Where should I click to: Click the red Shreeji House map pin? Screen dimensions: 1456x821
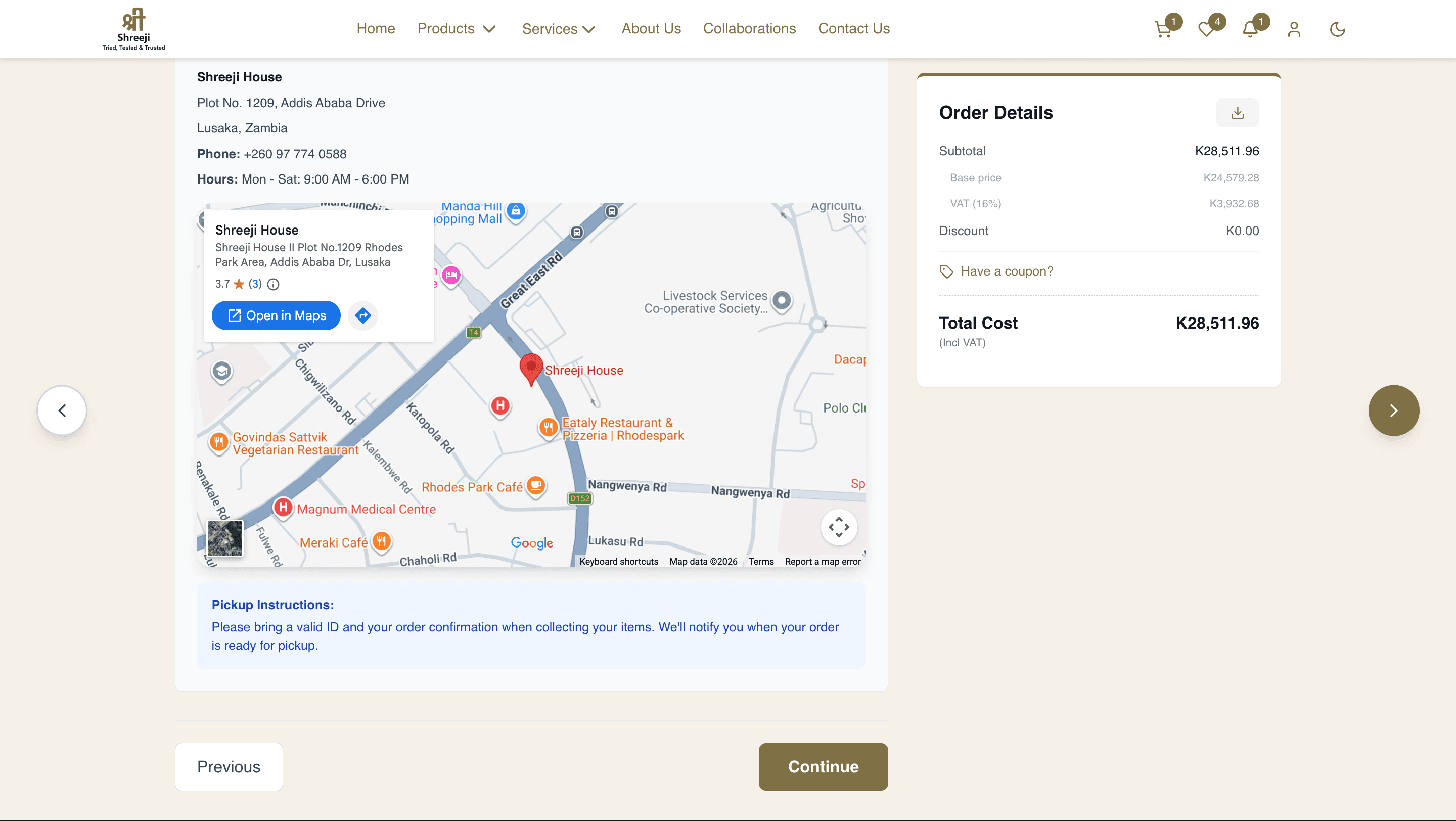(x=531, y=370)
